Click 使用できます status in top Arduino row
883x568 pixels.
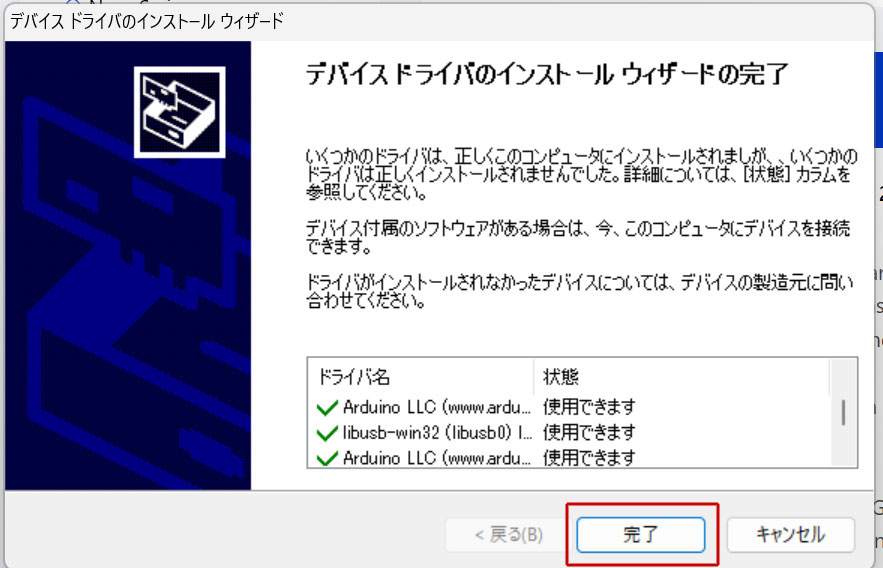point(589,408)
